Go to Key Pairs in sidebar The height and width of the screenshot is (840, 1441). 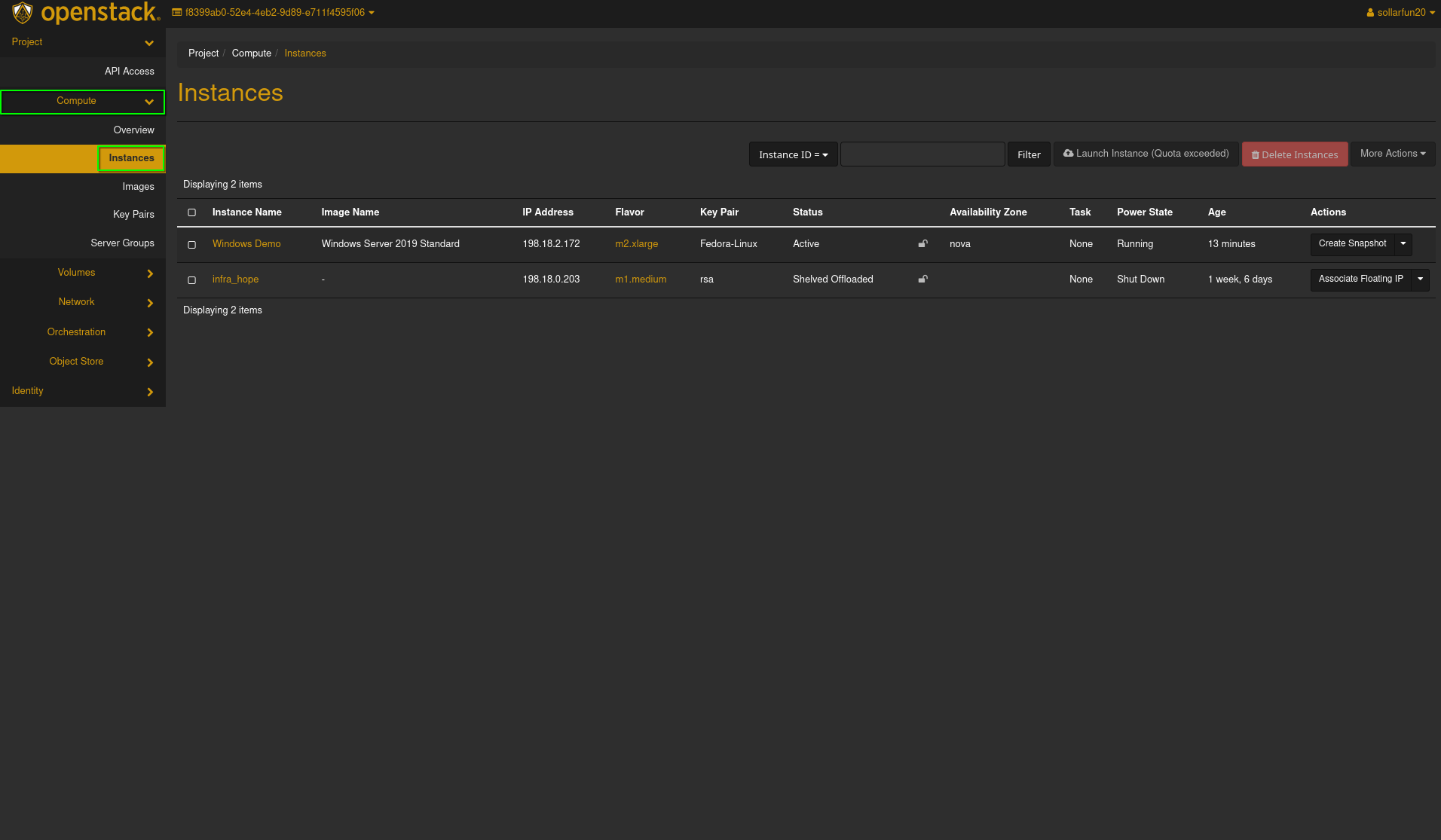pos(133,215)
